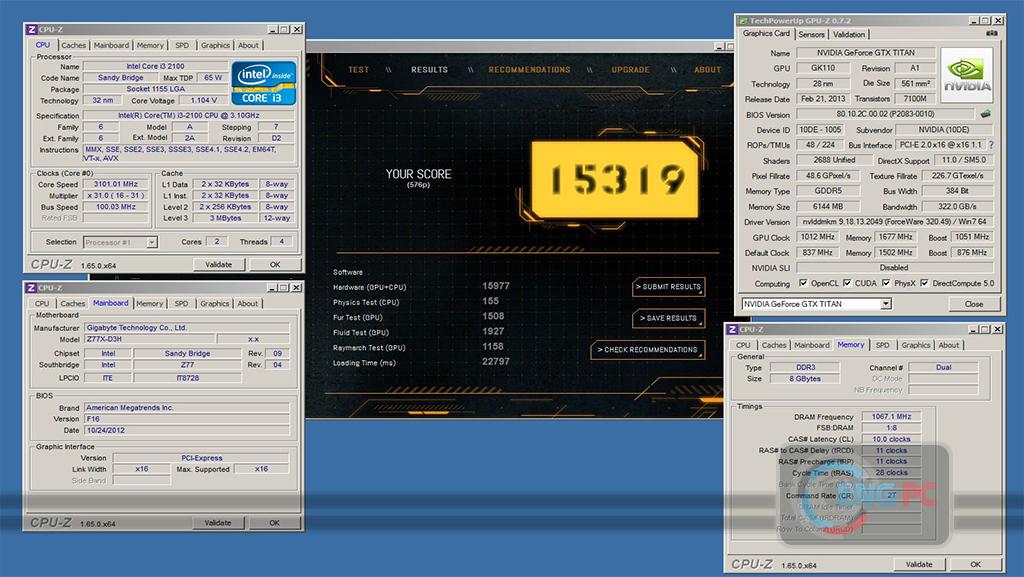
Task: Click the Multiplier value x 31.0 (16 - 31)
Action: pyautogui.click(x=116, y=195)
